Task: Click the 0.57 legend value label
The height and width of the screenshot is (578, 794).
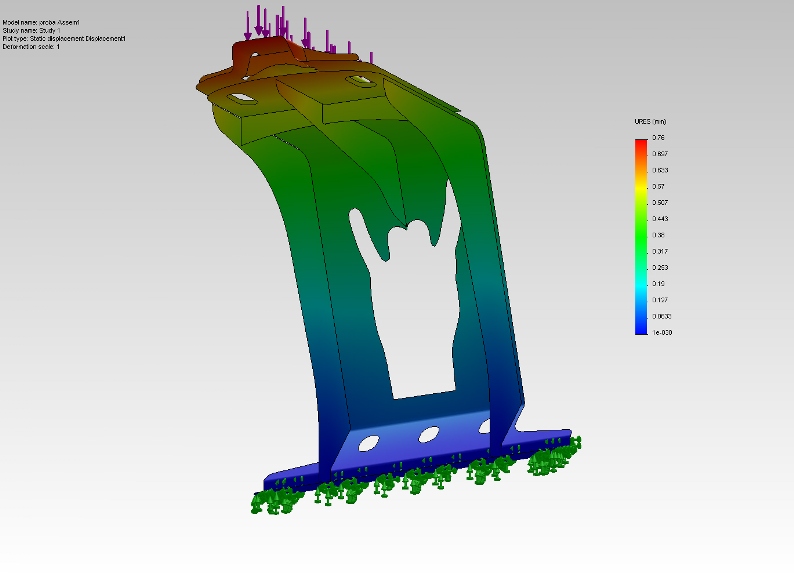Action: (659, 186)
